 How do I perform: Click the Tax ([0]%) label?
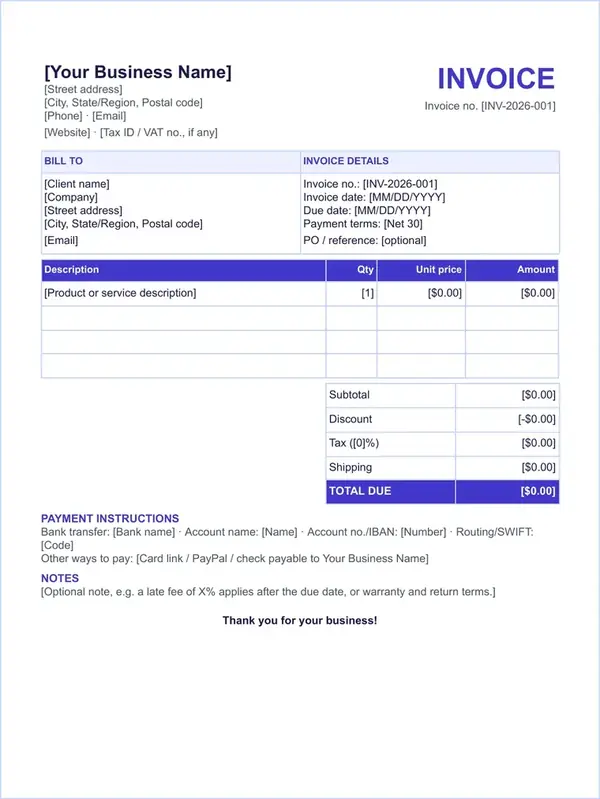point(354,443)
